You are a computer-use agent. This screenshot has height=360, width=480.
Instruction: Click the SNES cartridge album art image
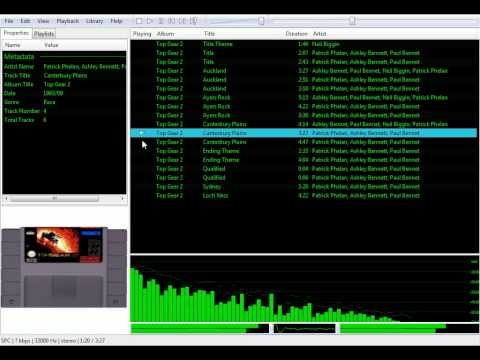click(x=64, y=267)
